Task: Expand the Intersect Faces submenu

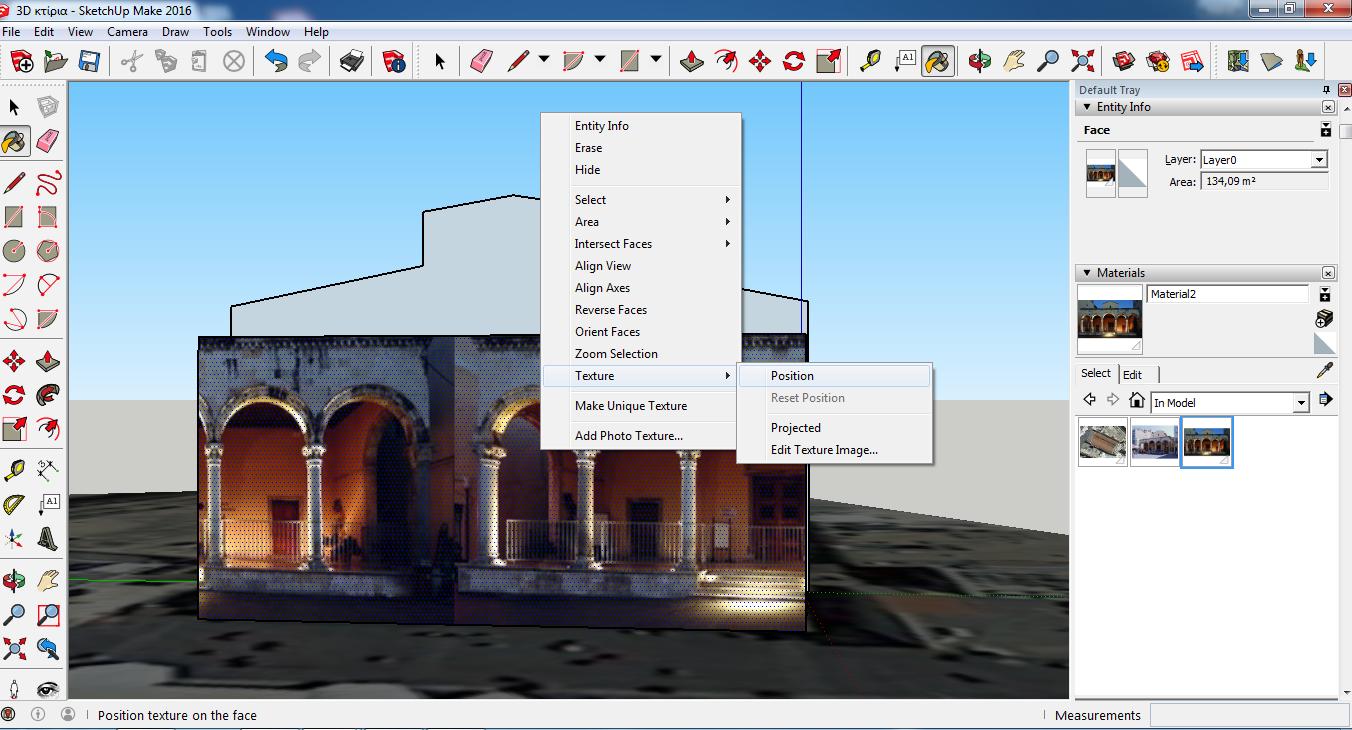Action: click(641, 244)
